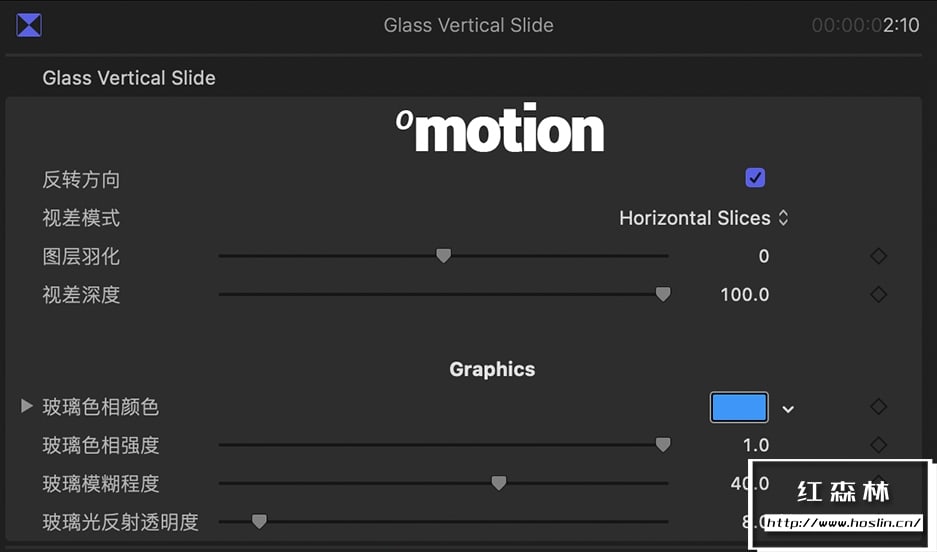The height and width of the screenshot is (552, 937).
Task: Click keyframe diamond for 视差深度
Action: [878, 294]
